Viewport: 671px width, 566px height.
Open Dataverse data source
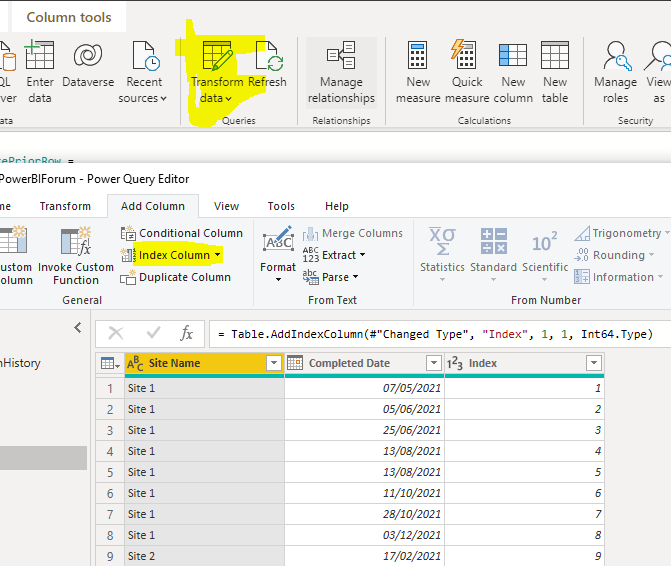(88, 65)
